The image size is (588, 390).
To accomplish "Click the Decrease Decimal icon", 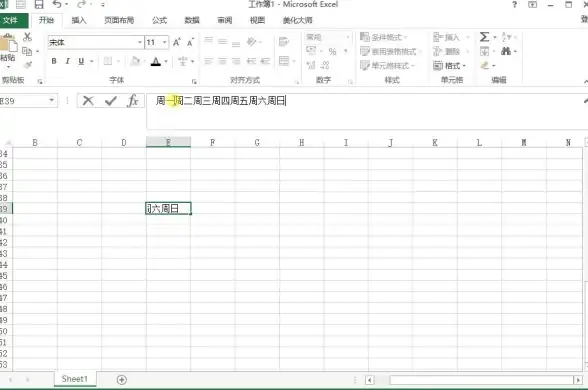I will [325, 65].
